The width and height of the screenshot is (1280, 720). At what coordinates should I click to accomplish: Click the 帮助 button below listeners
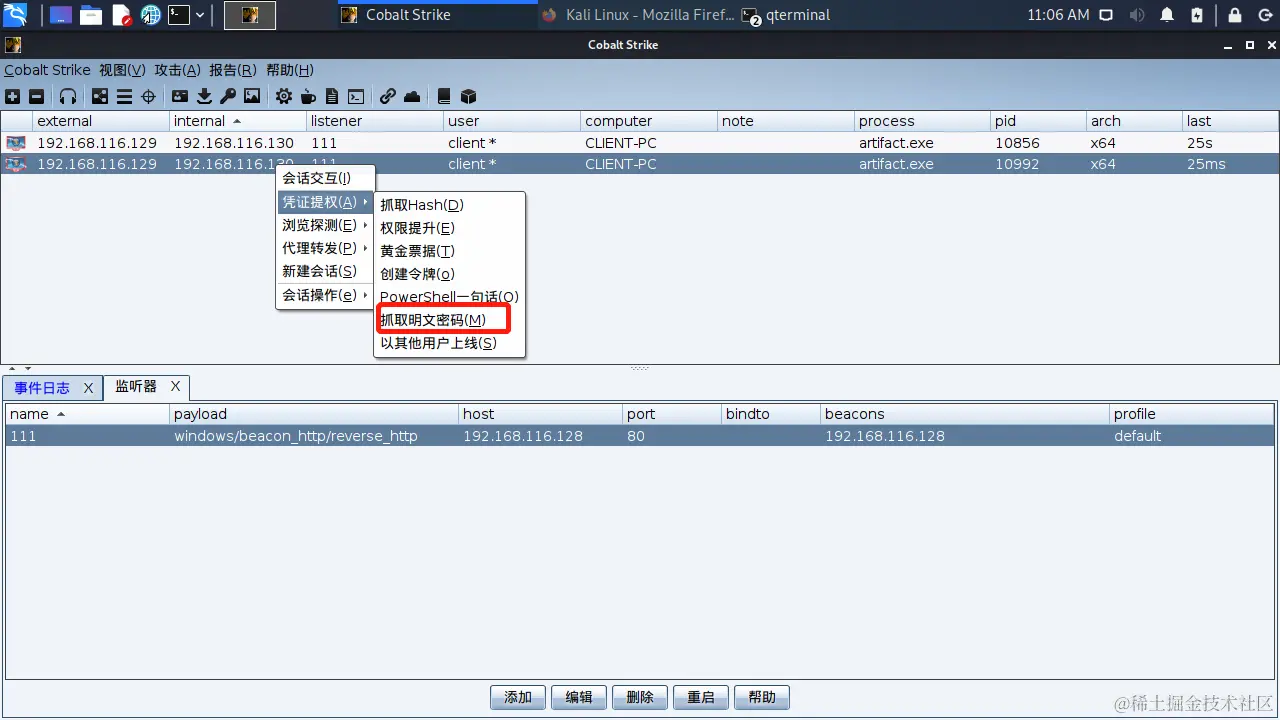coord(762,698)
